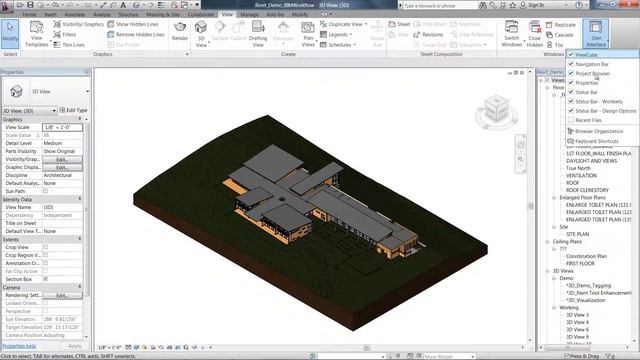Collapse the Camera section

80,287
